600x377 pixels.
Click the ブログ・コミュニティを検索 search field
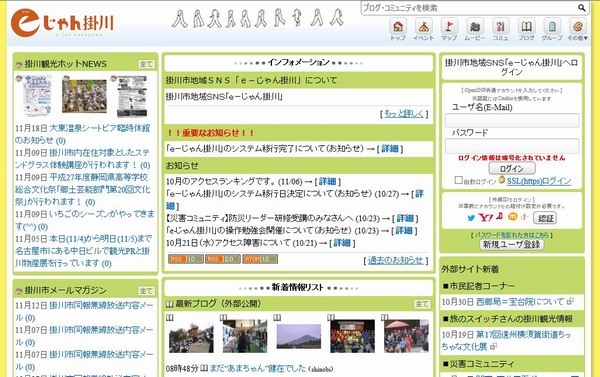coord(469,8)
